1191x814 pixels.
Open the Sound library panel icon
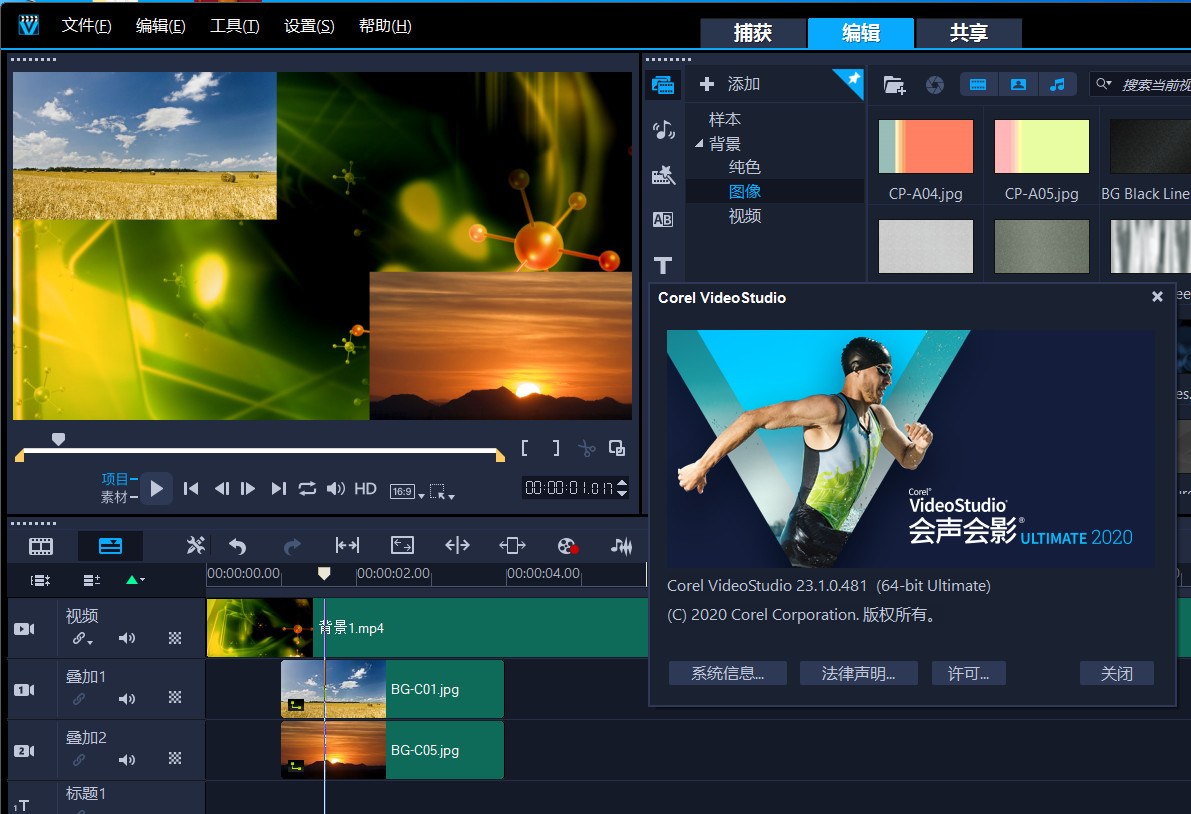(x=663, y=130)
